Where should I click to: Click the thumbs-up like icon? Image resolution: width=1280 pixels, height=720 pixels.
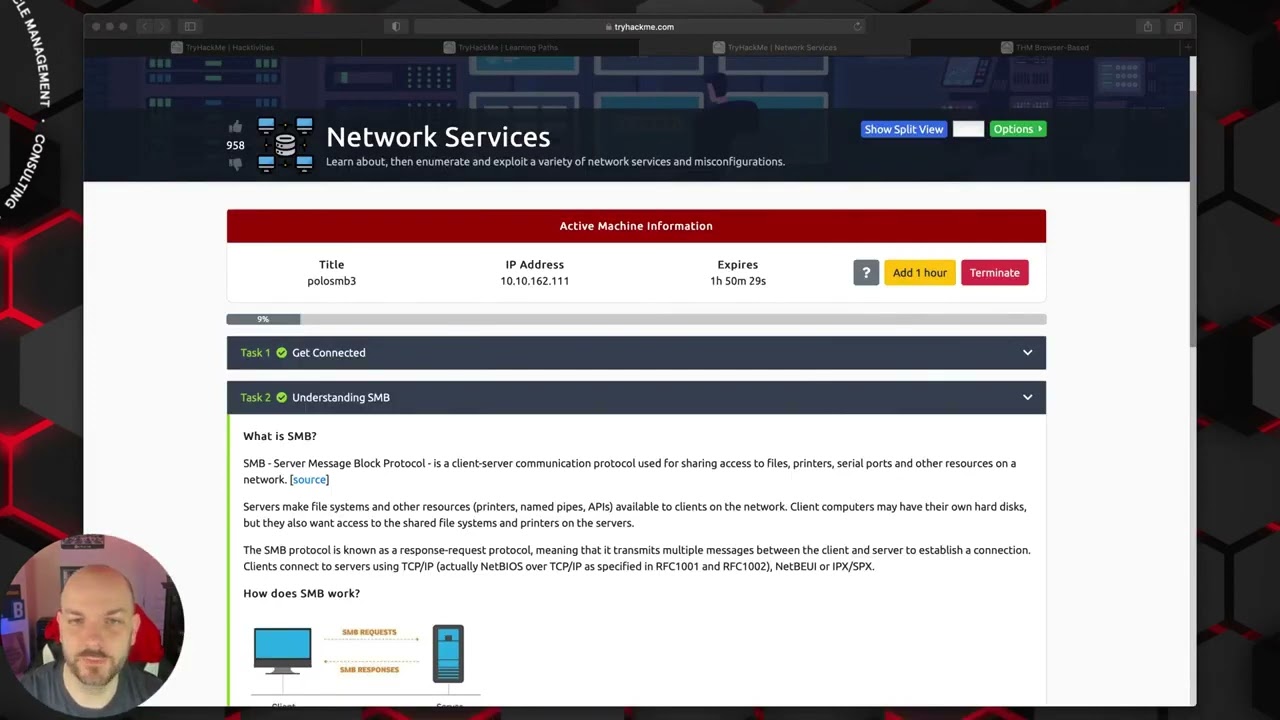pyautogui.click(x=235, y=127)
